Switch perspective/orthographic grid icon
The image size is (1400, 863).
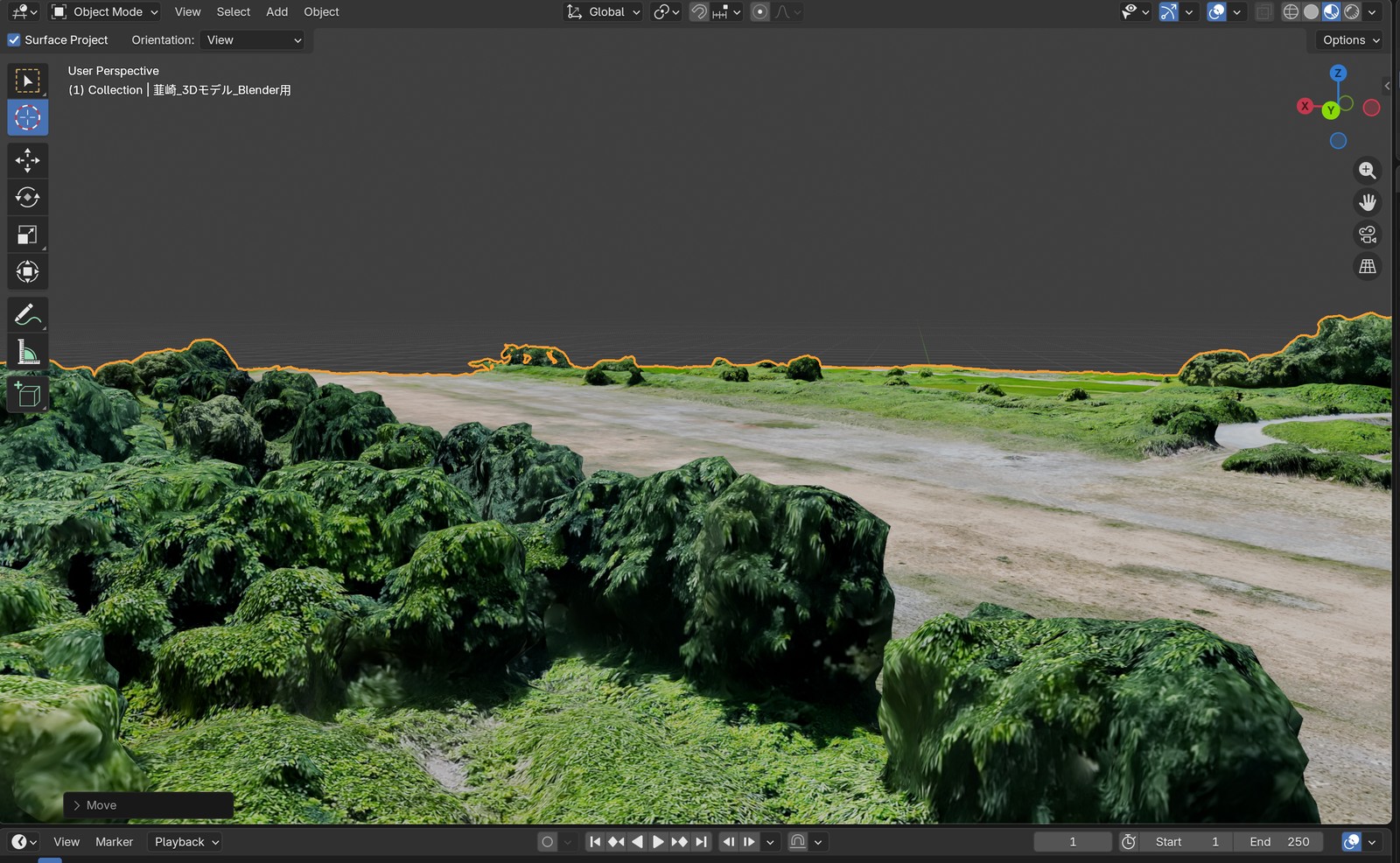point(1368,266)
